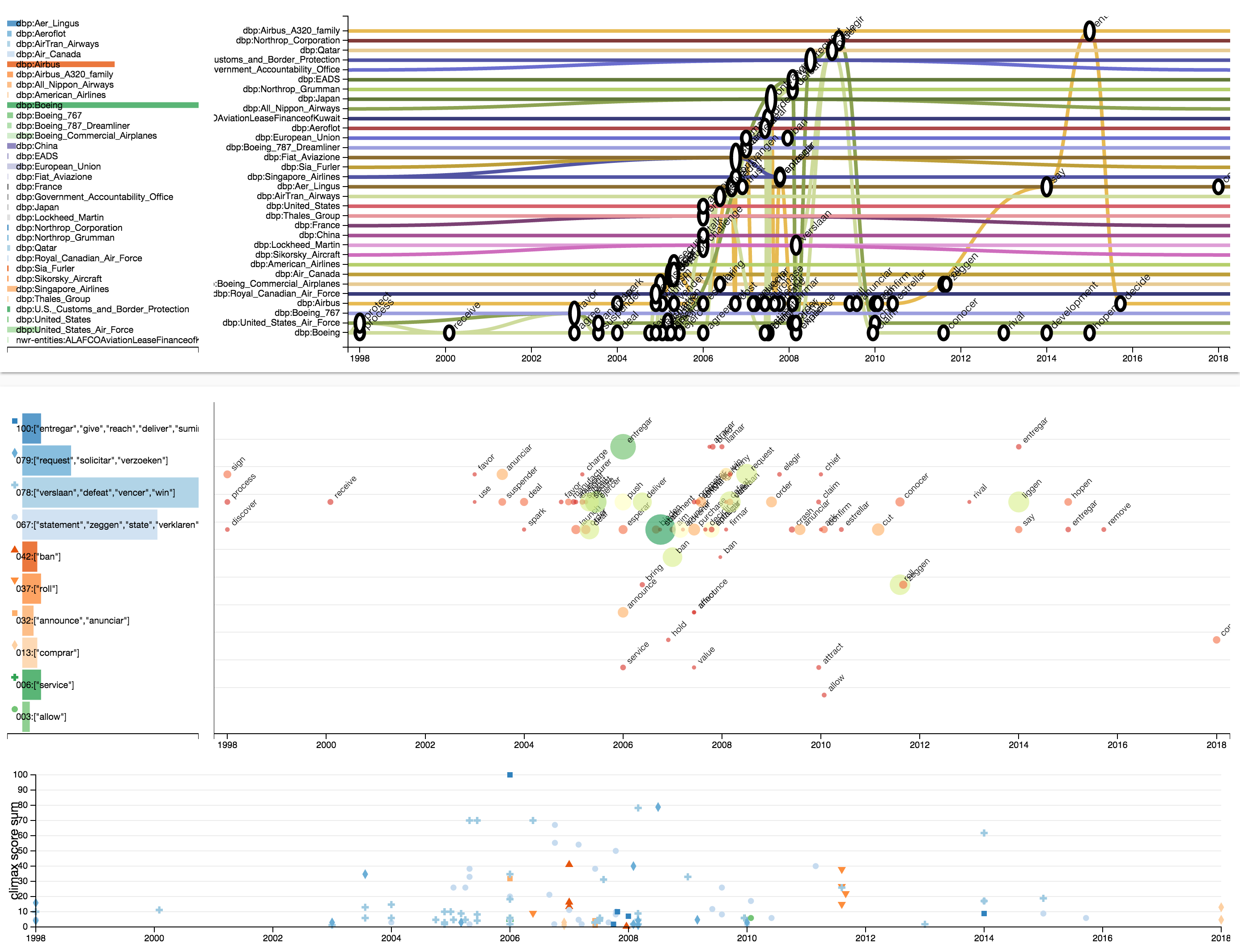The width and height of the screenshot is (1240, 952).
Task: Select the ban bubble near 2007
Action: (x=672, y=557)
